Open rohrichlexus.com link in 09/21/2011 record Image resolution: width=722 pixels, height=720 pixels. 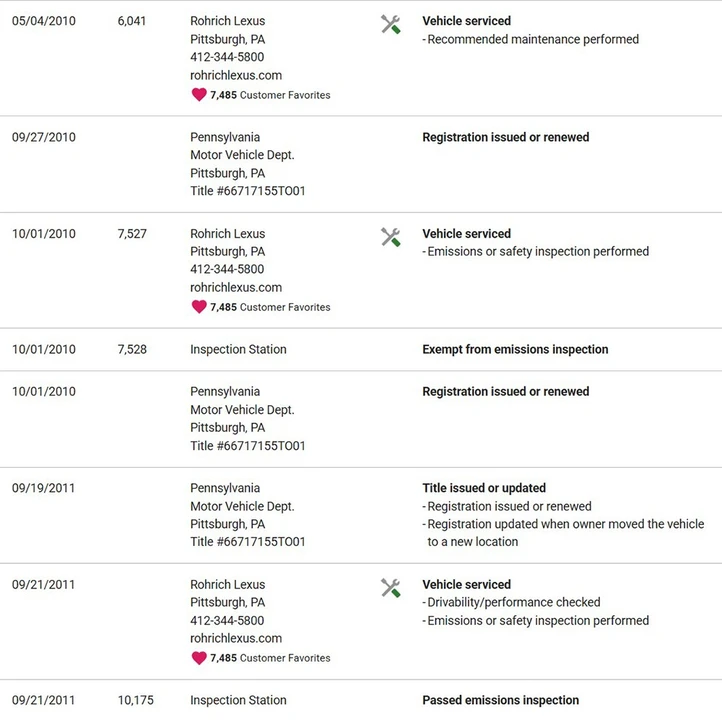coord(236,638)
